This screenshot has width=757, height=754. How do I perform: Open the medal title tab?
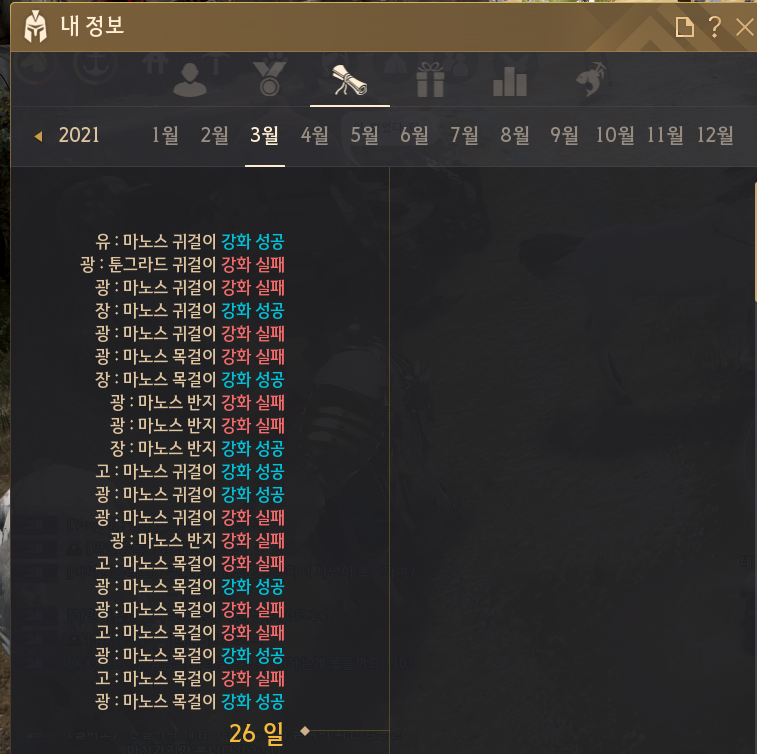point(270,79)
